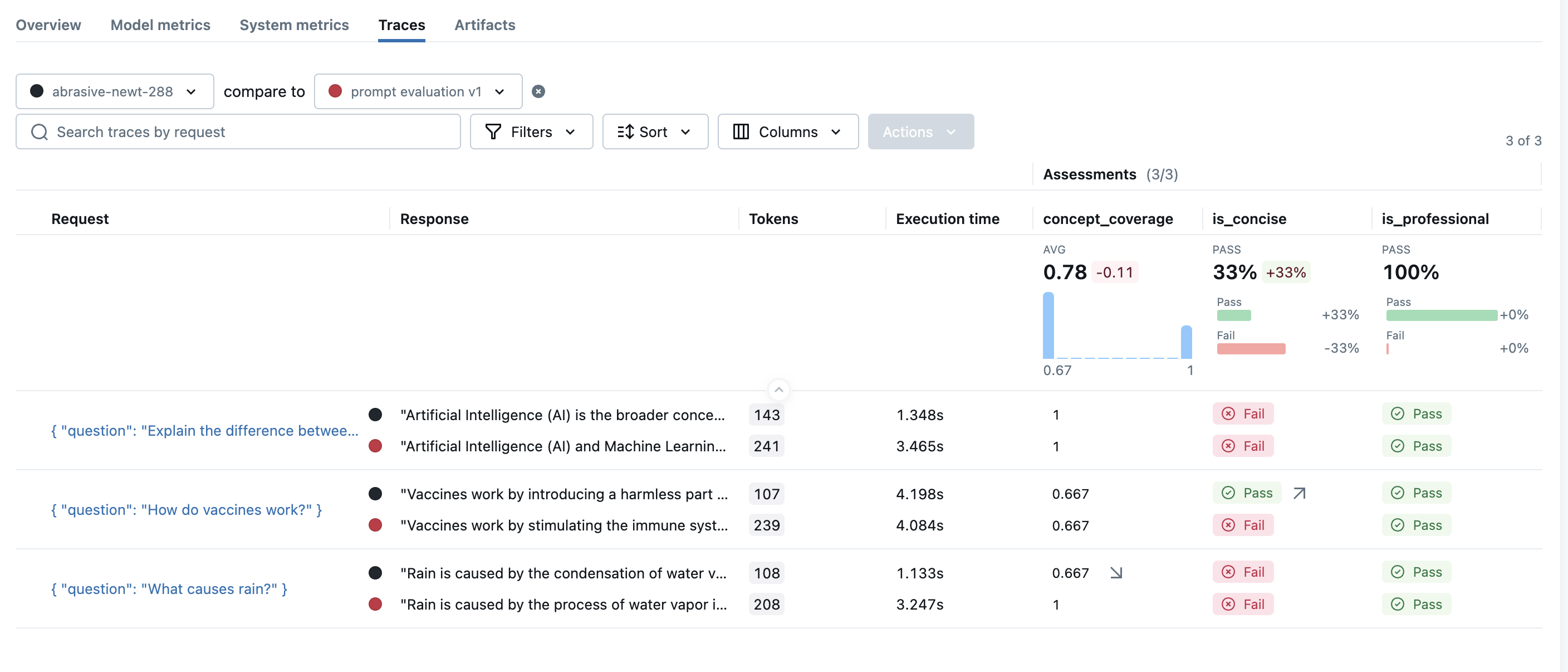Click the down-right arrow beside rain 0.667

point(1116,573)
